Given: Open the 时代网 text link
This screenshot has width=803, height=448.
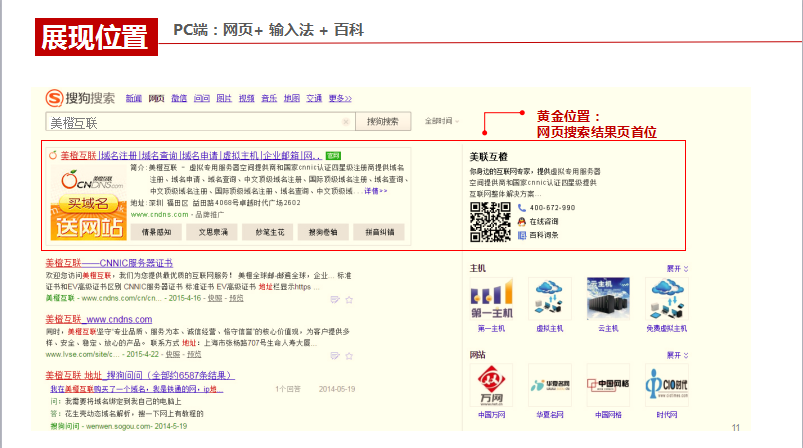Looking at the screenshot, I should pyautogui.click(x=667, y=415).
